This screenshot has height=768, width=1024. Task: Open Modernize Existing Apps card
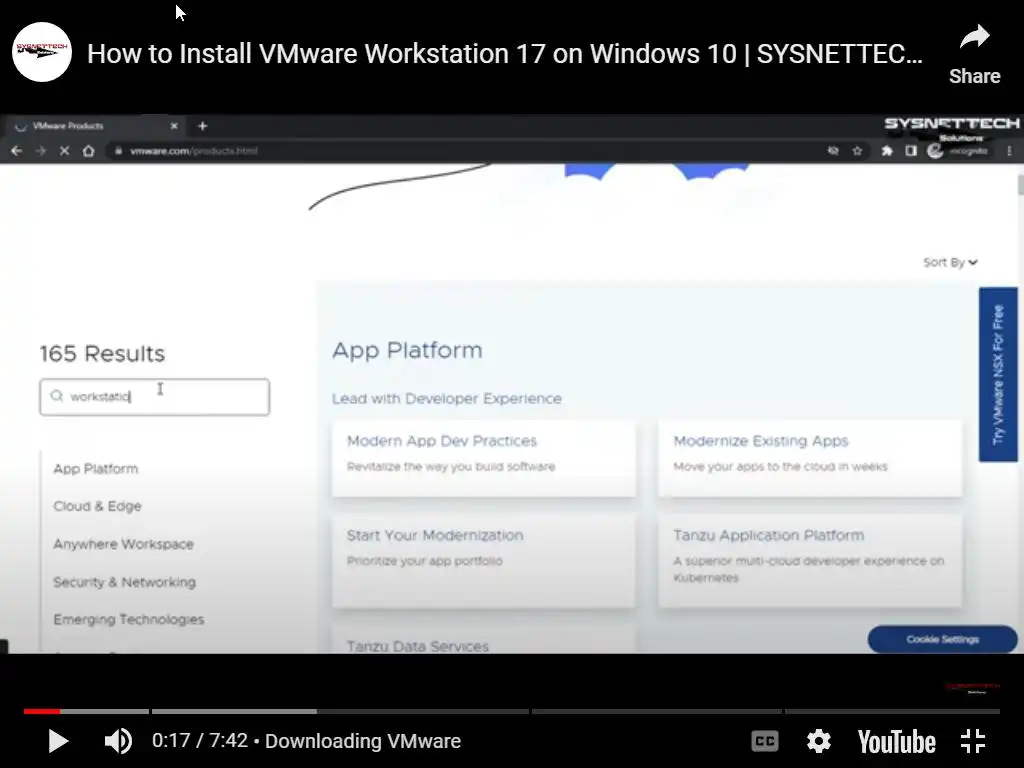pos(810,458)
